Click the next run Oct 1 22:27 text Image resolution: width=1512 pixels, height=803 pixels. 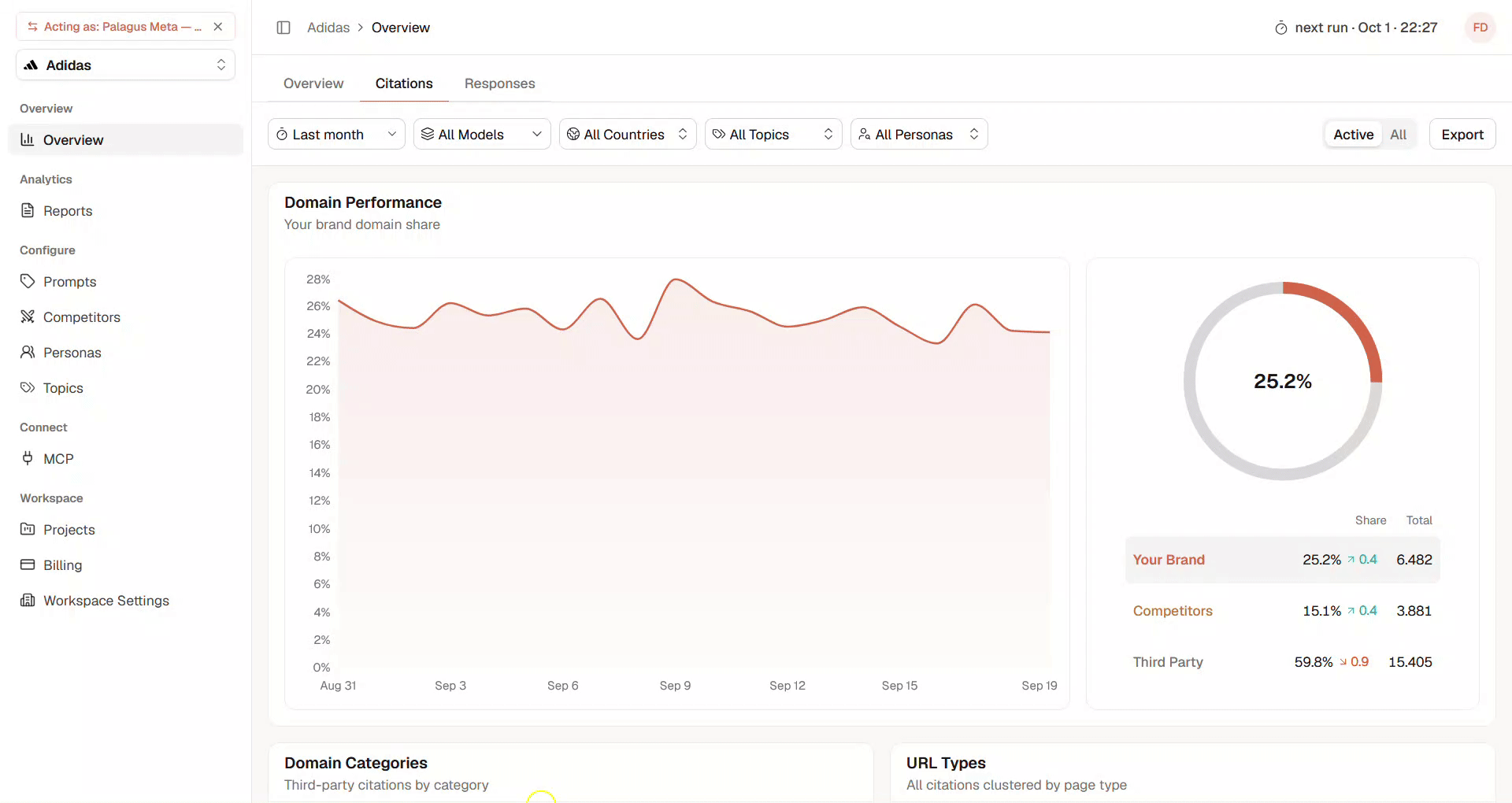pos(1366,28)
